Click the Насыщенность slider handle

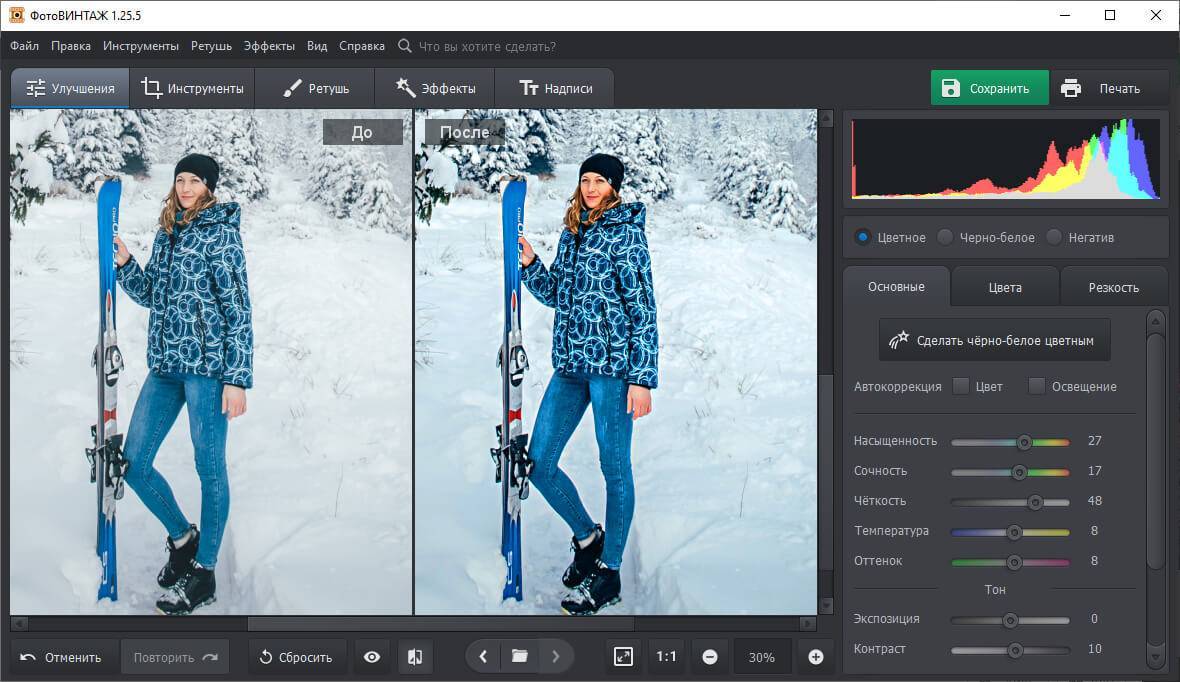(x=1024, y=441)
